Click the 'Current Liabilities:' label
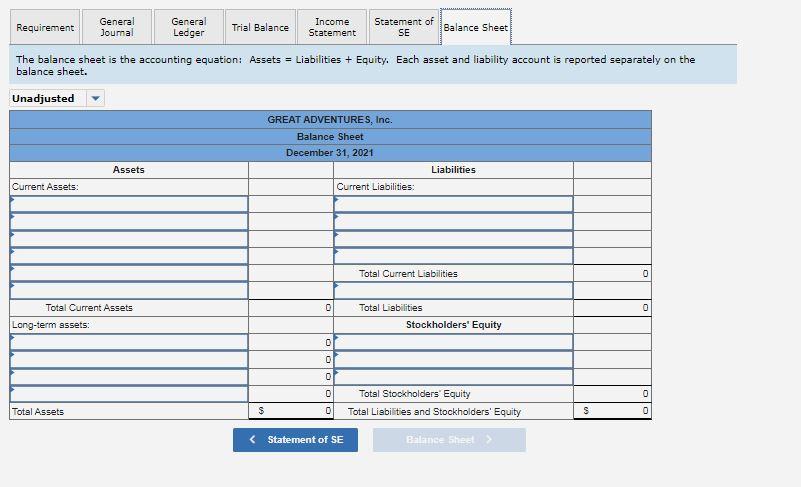This screenshot has width=801, height=487. pos(375,187)
